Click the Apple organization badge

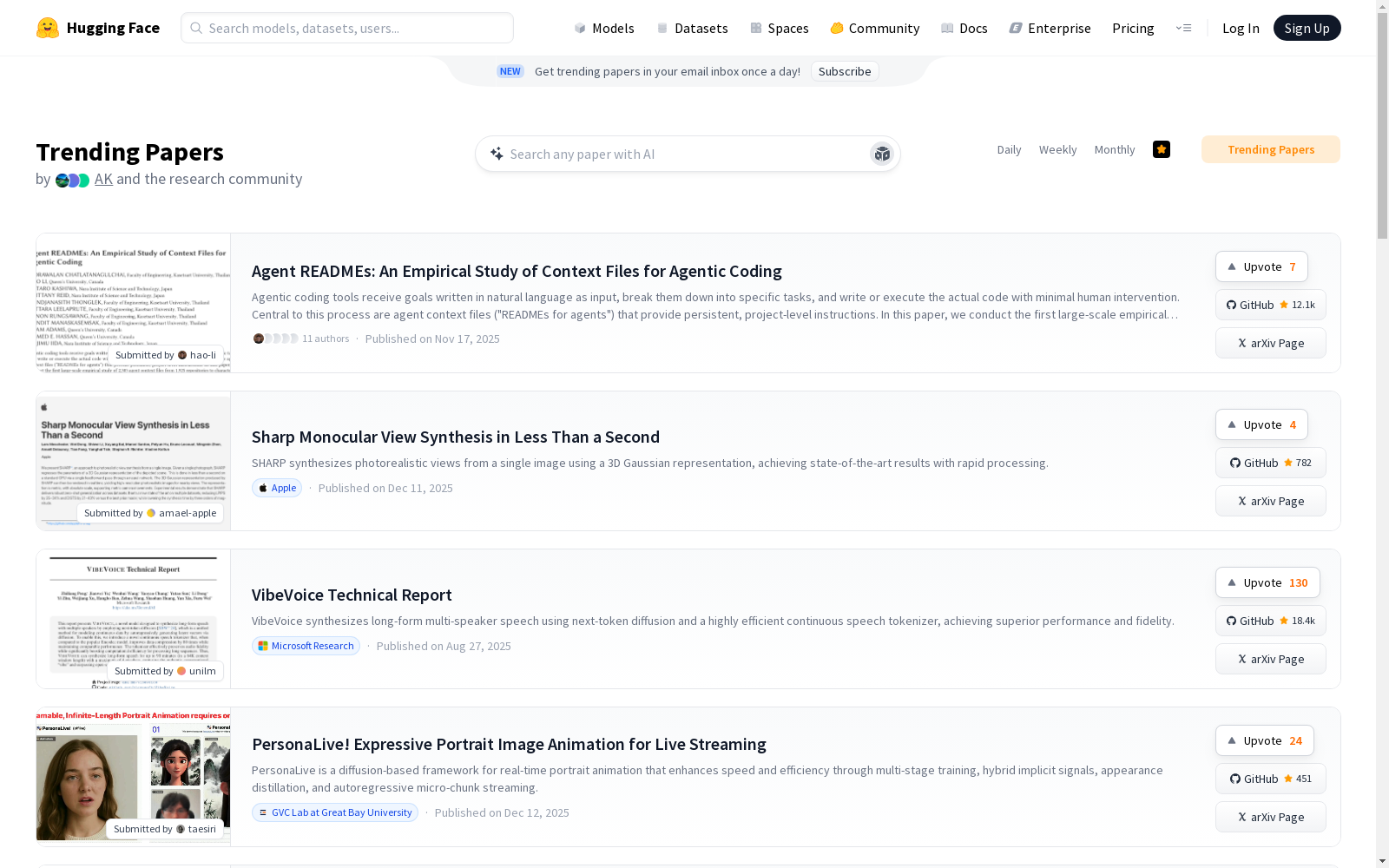pyautogui.click(x=277, y=488)
